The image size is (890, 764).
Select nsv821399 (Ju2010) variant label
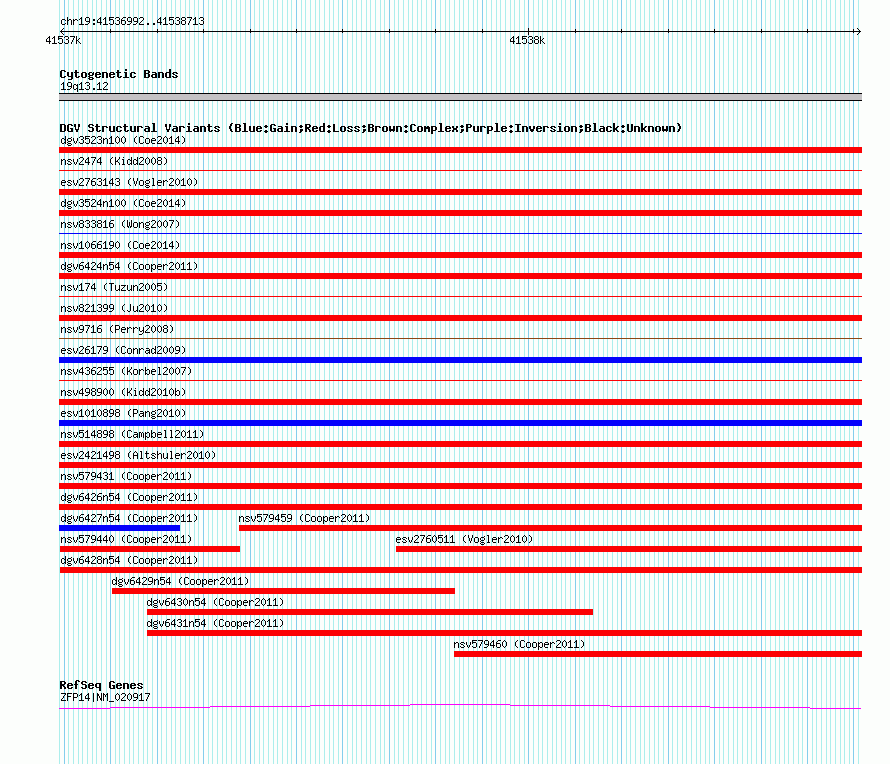114,308
